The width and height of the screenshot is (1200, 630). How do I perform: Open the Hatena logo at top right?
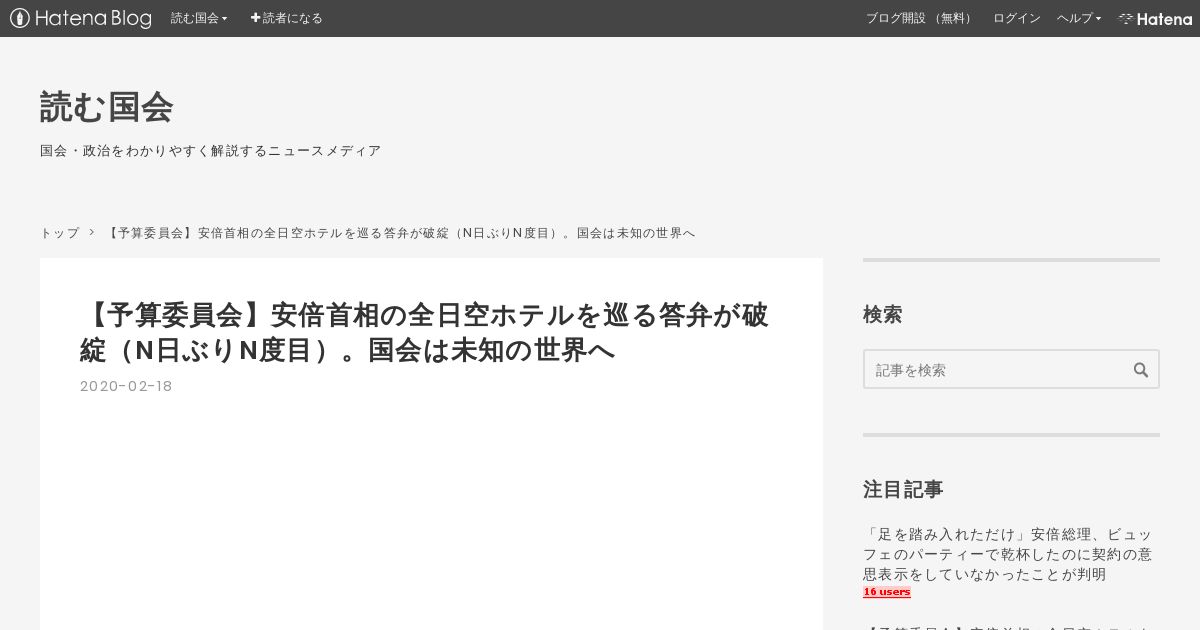pyautogui.click(x=1155, y=18)
